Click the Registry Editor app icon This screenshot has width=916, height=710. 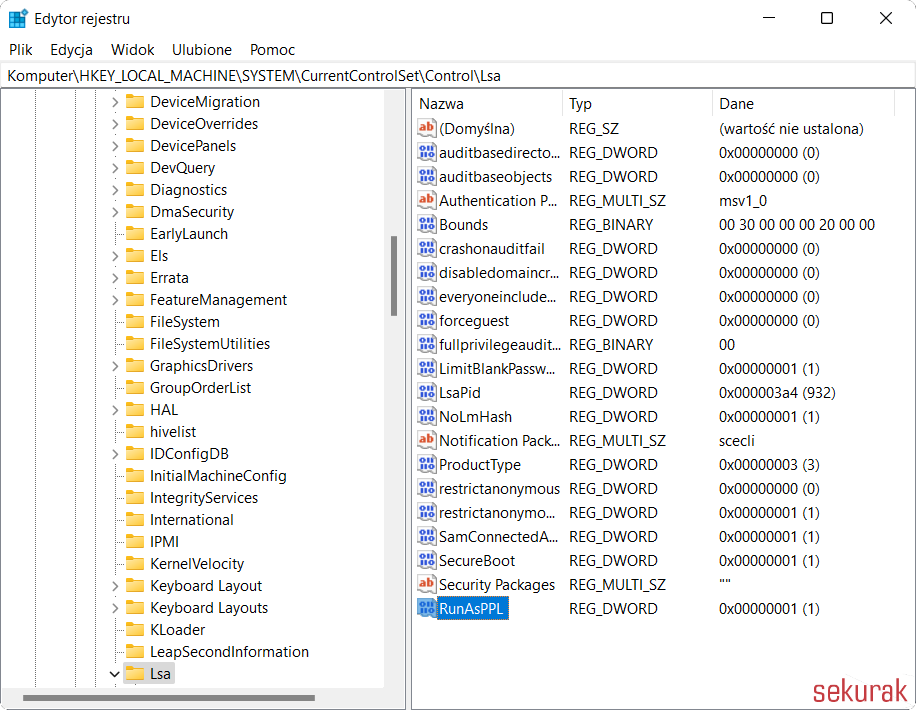pos(18,18)
